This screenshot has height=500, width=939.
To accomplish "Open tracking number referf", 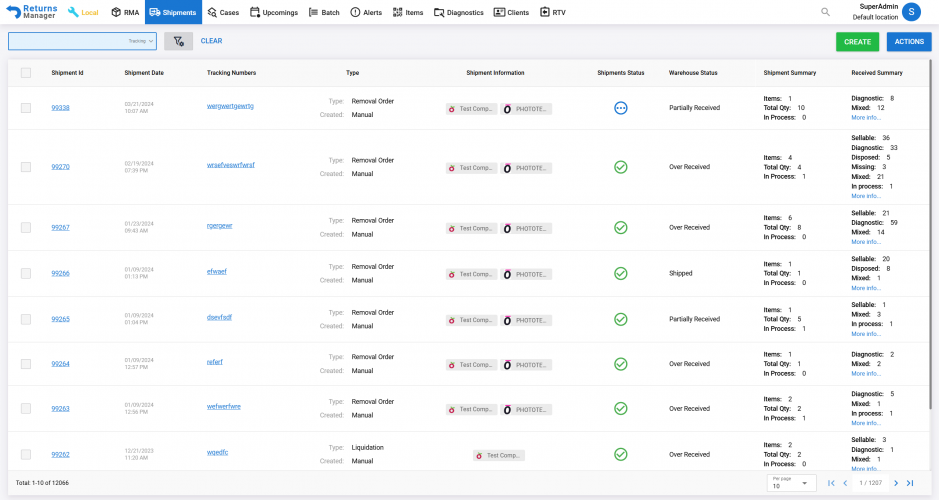I will coord(214,362).
